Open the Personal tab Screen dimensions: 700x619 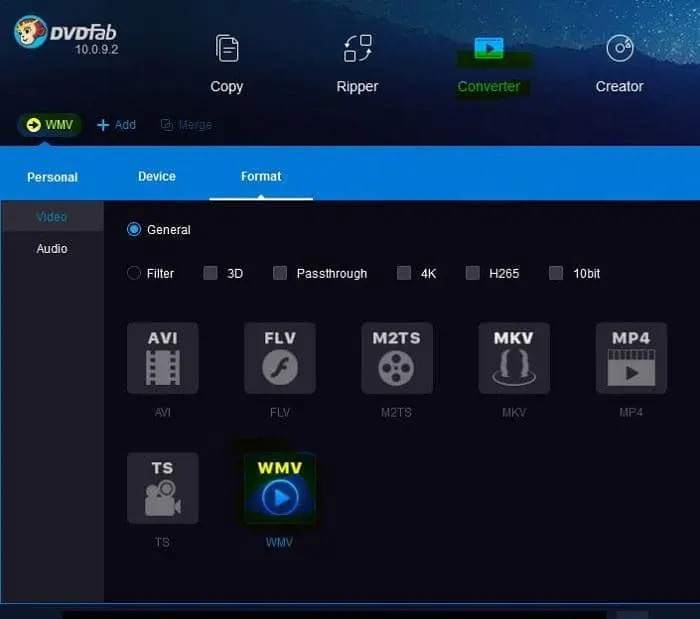52,177
